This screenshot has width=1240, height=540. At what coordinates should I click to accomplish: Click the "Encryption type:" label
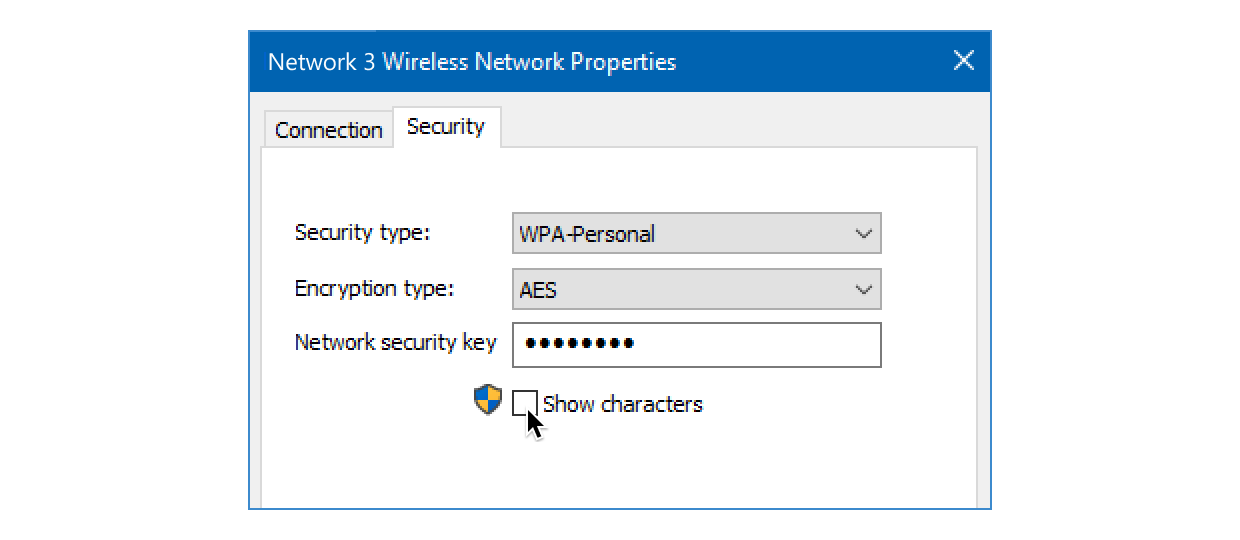[x=374, y=289]
